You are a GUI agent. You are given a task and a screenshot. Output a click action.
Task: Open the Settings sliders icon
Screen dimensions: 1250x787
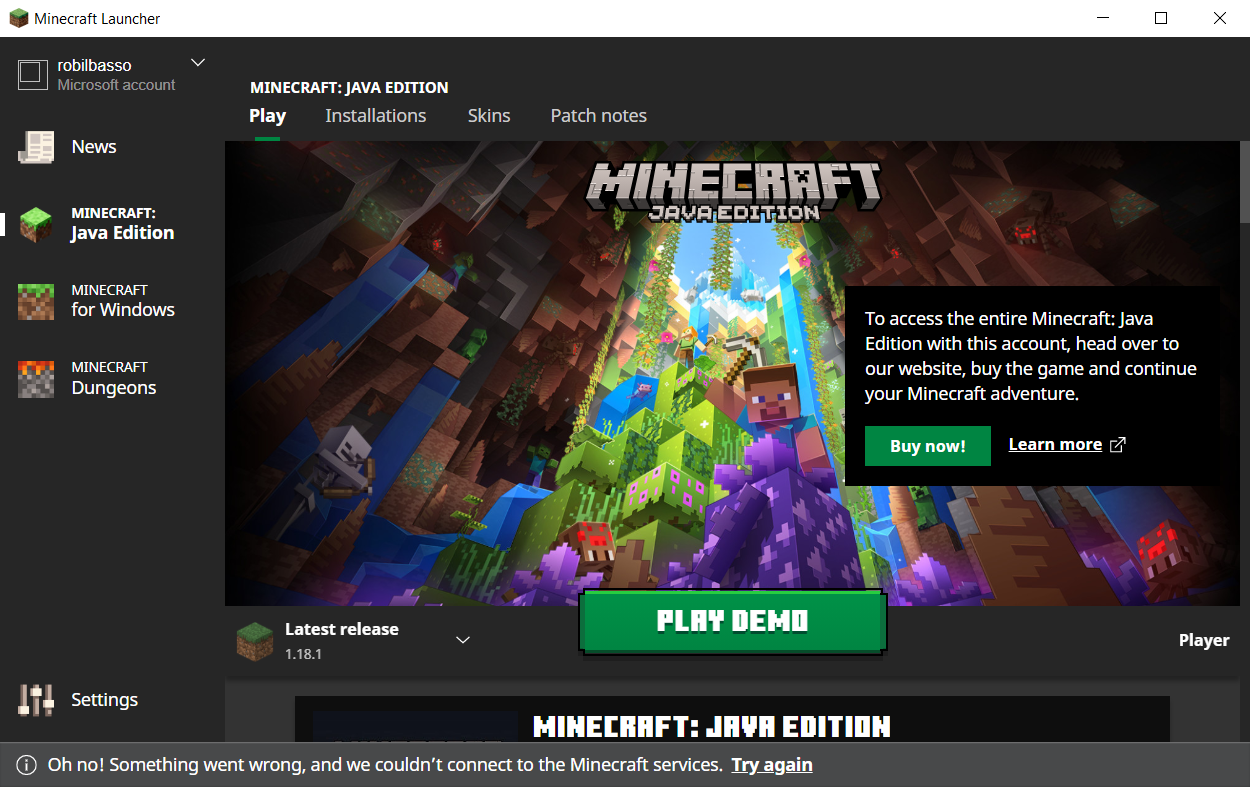[x=36, y=700]
